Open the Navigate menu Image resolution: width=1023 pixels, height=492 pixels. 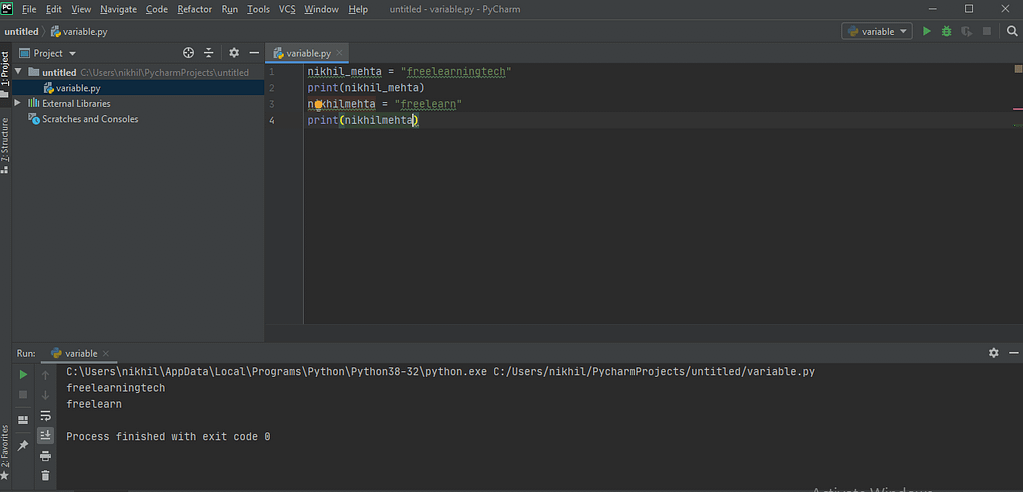click(118, 9)
